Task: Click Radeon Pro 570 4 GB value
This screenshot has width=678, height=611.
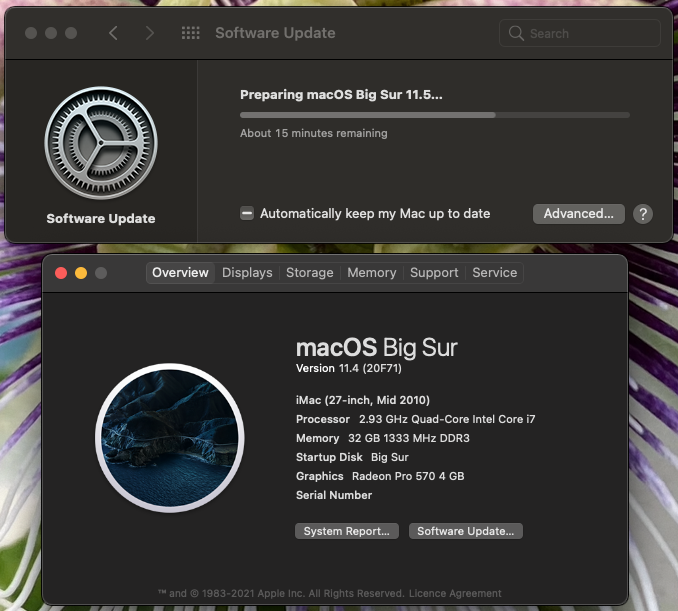Action: tap(408, 476)
